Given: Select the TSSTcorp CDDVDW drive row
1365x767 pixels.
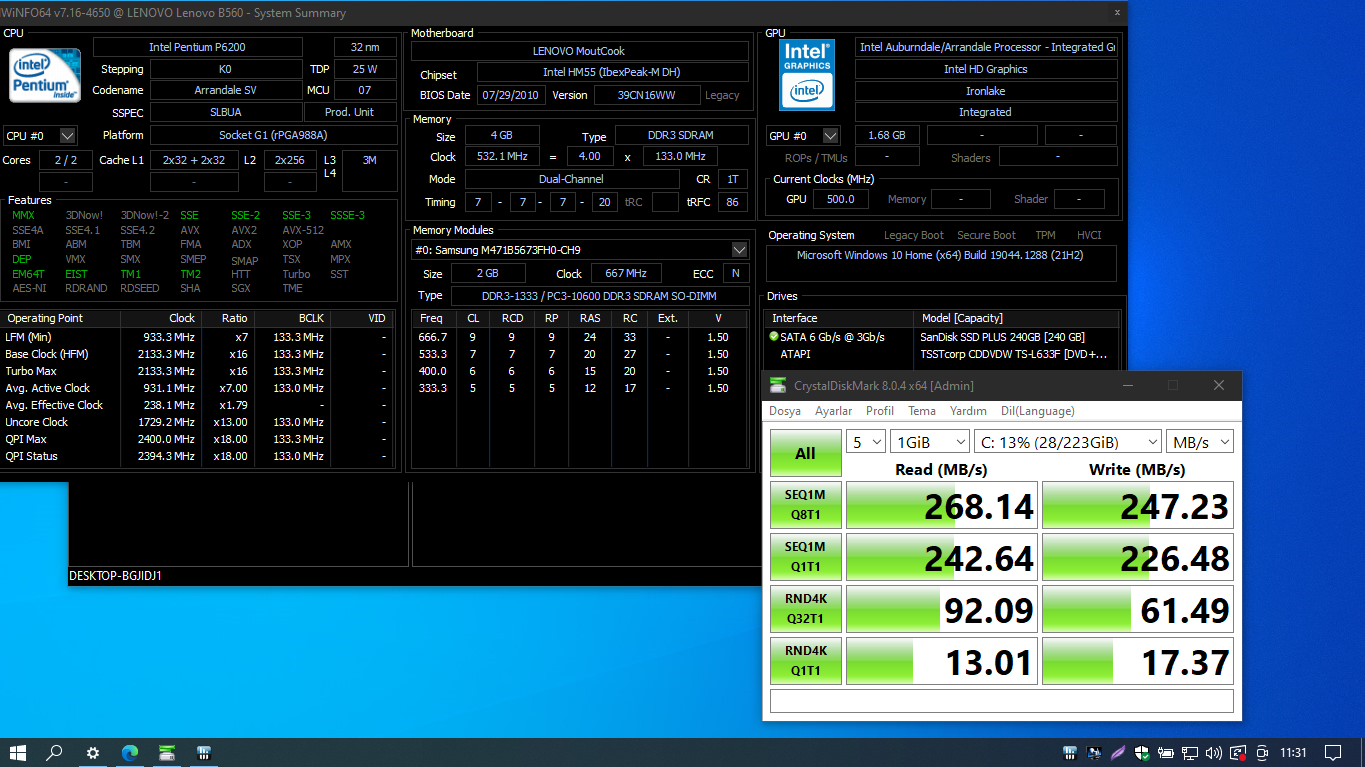Looking at the screenshot, I should (x=942, y=354).
